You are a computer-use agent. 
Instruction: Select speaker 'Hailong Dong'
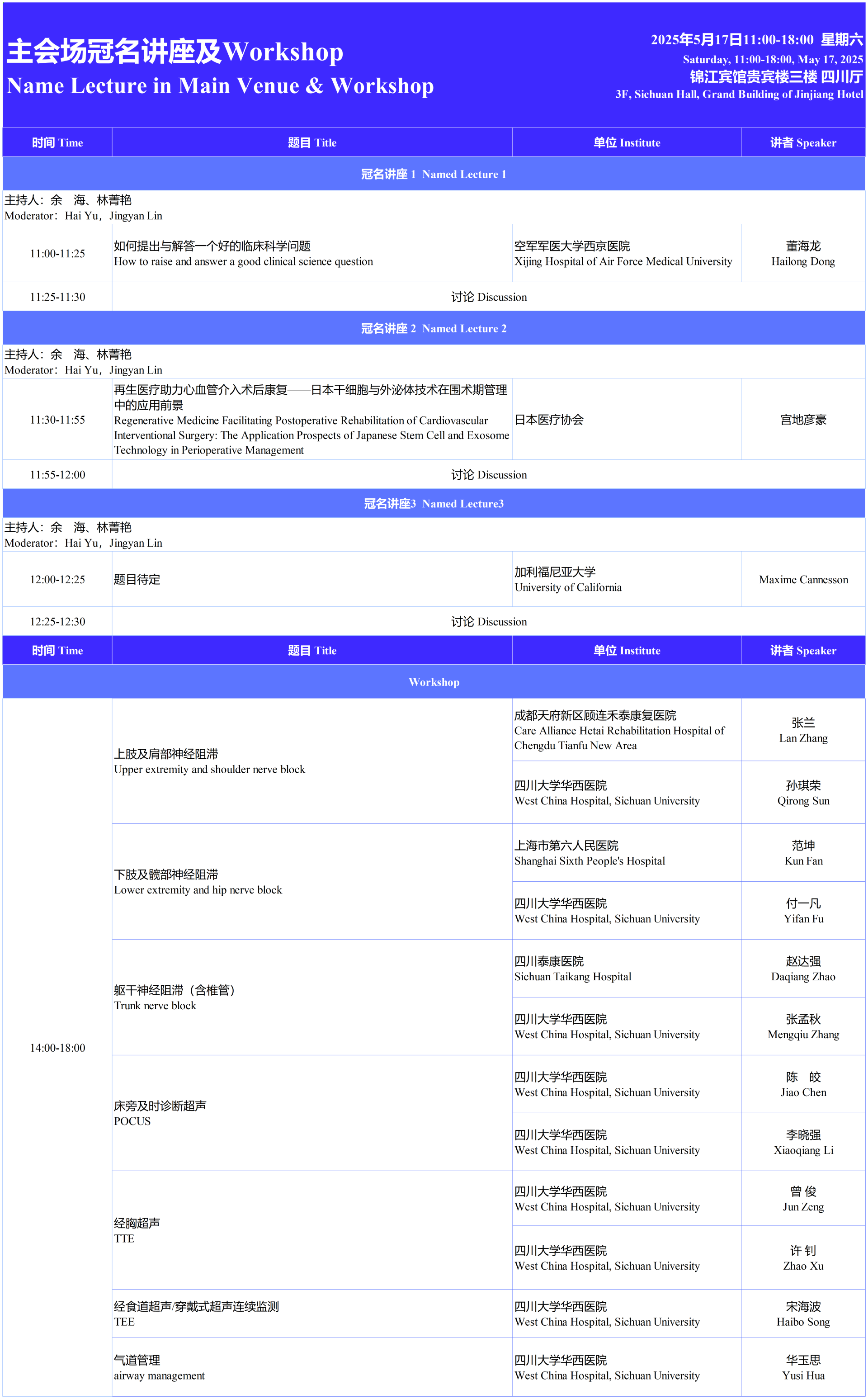coord(803,262)
